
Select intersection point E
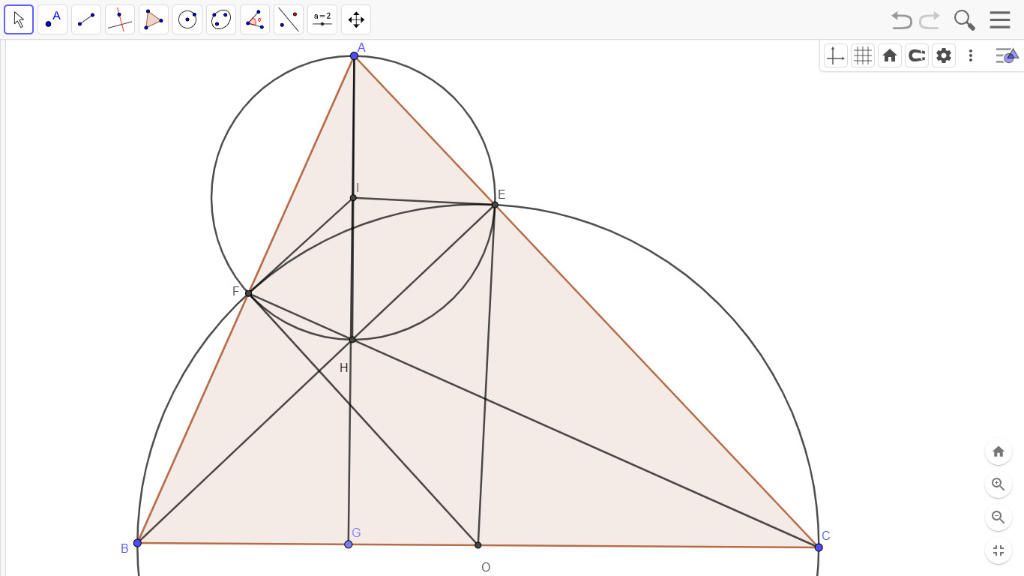pos(494,205)
